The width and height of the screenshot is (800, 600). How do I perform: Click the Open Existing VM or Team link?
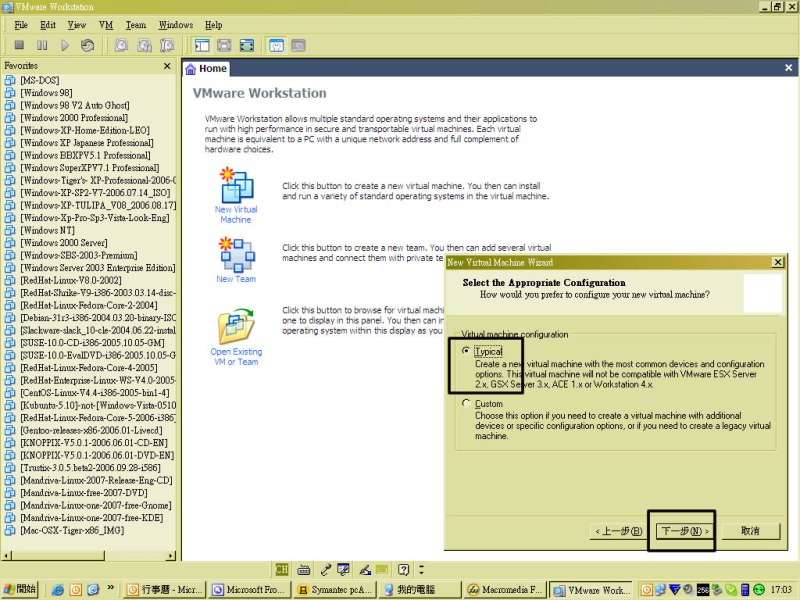point(236,357)
